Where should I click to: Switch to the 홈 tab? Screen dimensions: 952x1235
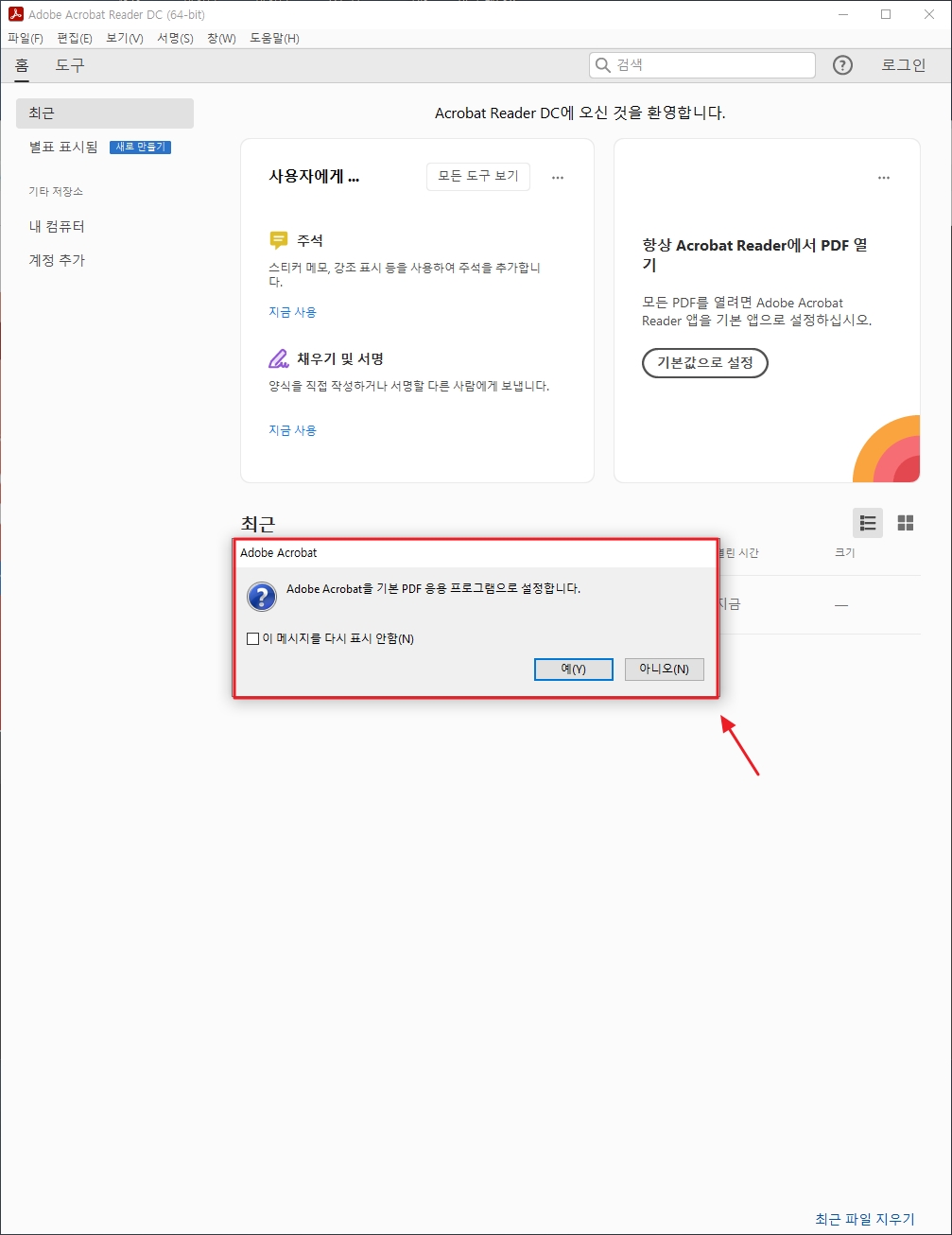(x=22, y=65)
